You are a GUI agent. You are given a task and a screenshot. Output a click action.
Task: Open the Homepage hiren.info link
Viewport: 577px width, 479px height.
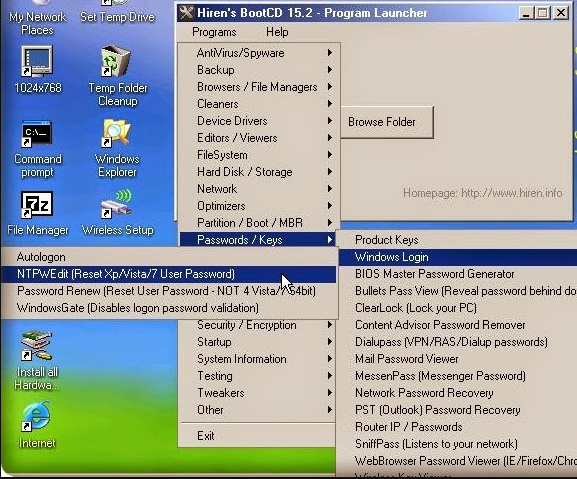coord(482,193)
